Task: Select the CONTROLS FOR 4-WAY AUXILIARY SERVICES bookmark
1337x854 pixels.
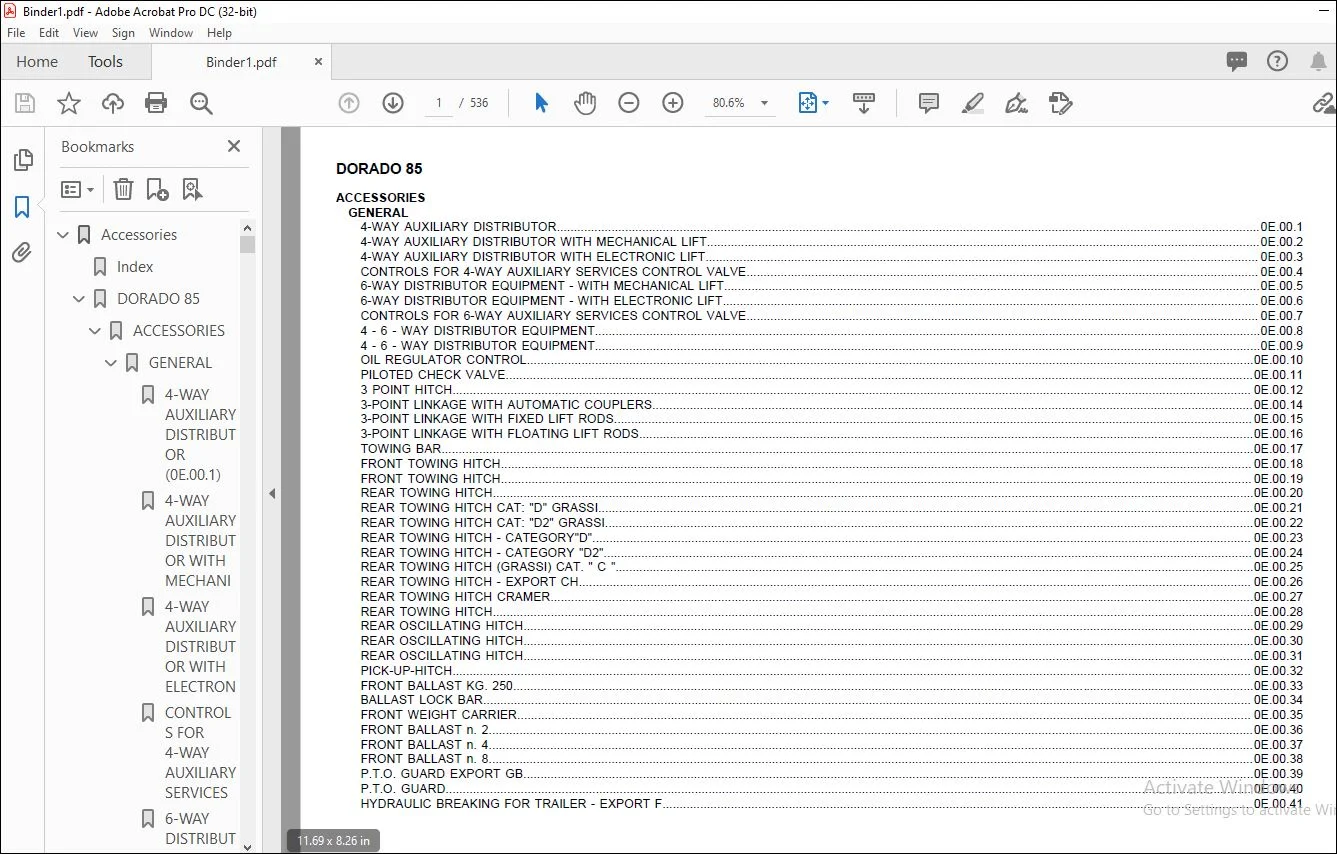Action: [x=201, y=753]
